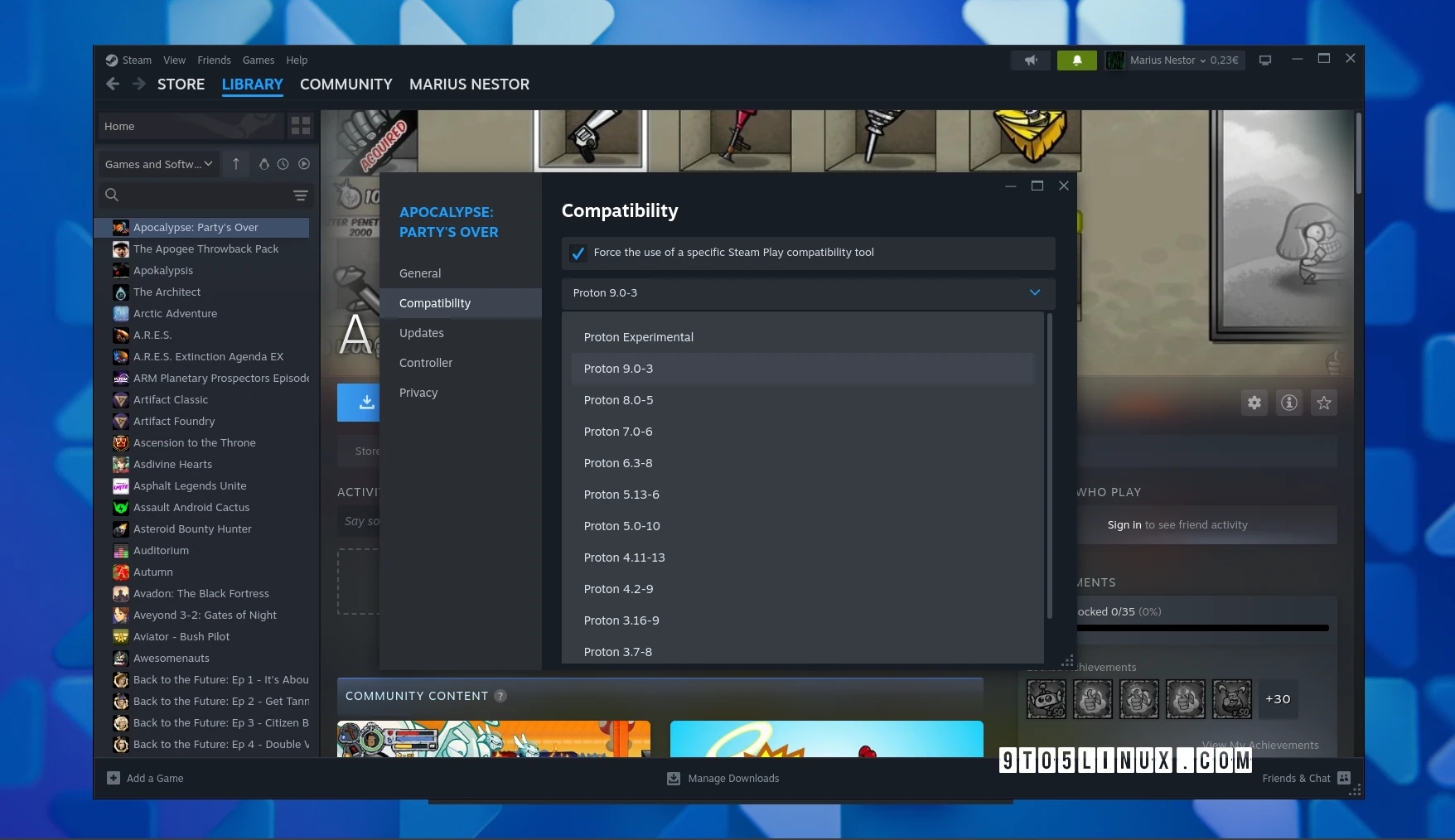Toggle the recent-played clock filter in the sidebar

[x=283, y=164]
